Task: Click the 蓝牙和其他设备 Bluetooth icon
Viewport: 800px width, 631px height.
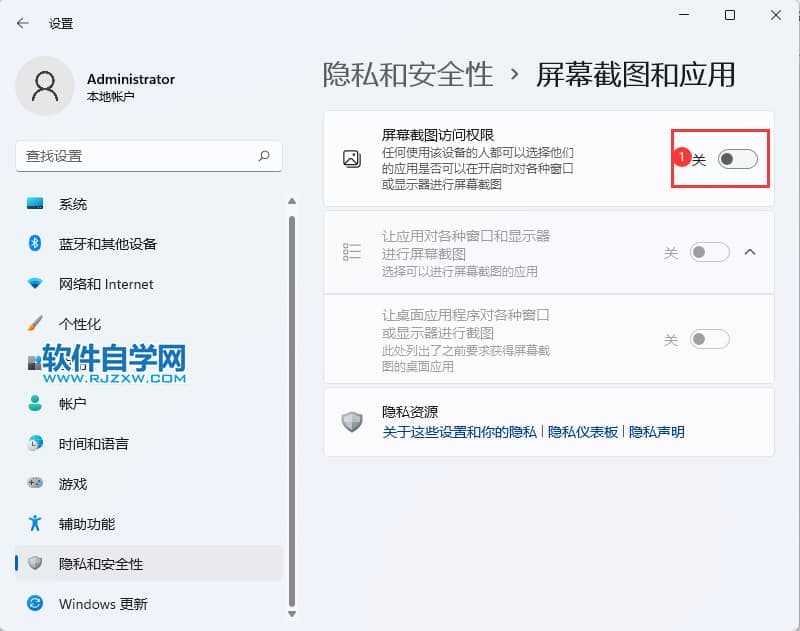Action: [36, 244]
